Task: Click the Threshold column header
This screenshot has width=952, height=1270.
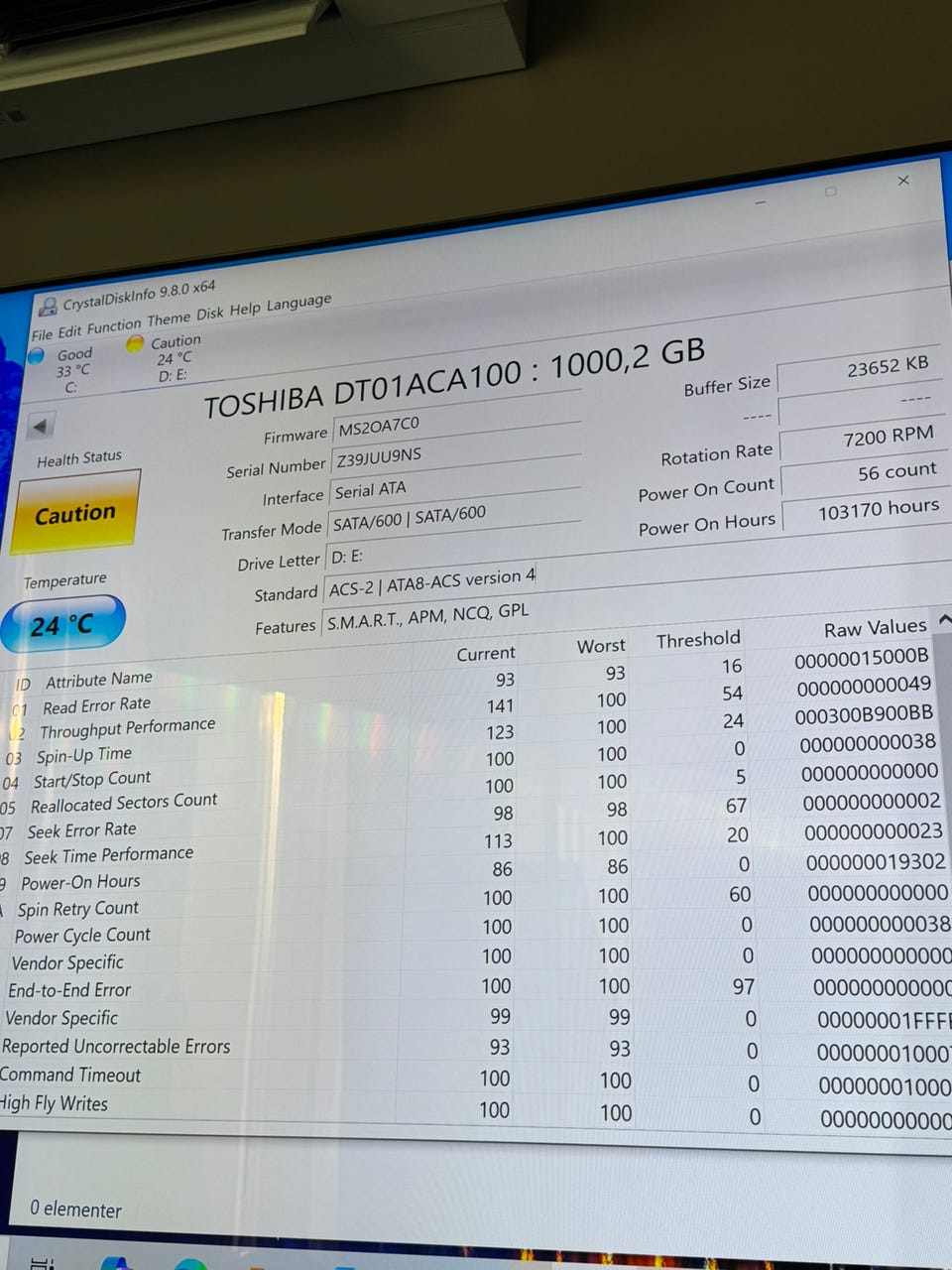Action: point(698,640)
